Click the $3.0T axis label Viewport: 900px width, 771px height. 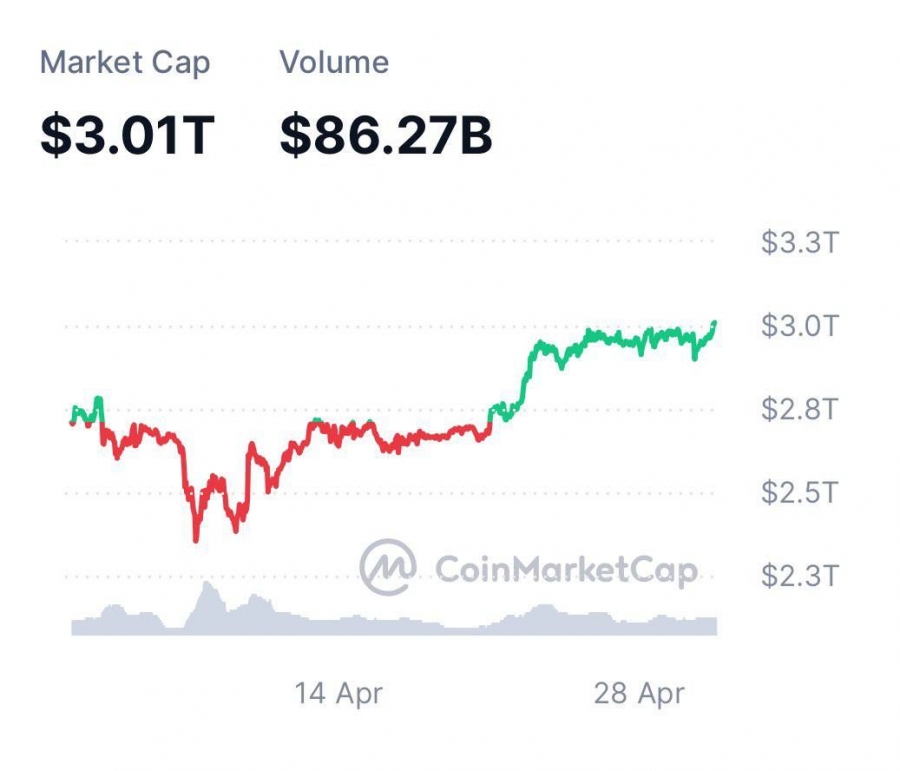coord(800,326)
